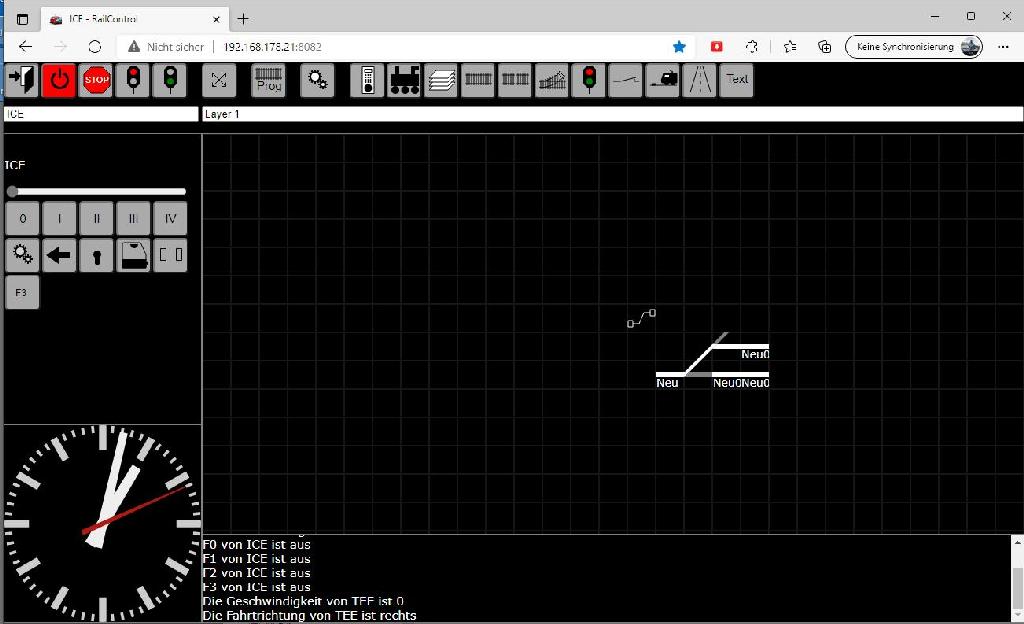The width and height of the screenshot is (1024, 624).
Task: Click the exit door icon
Action: (x=21, y=80)
